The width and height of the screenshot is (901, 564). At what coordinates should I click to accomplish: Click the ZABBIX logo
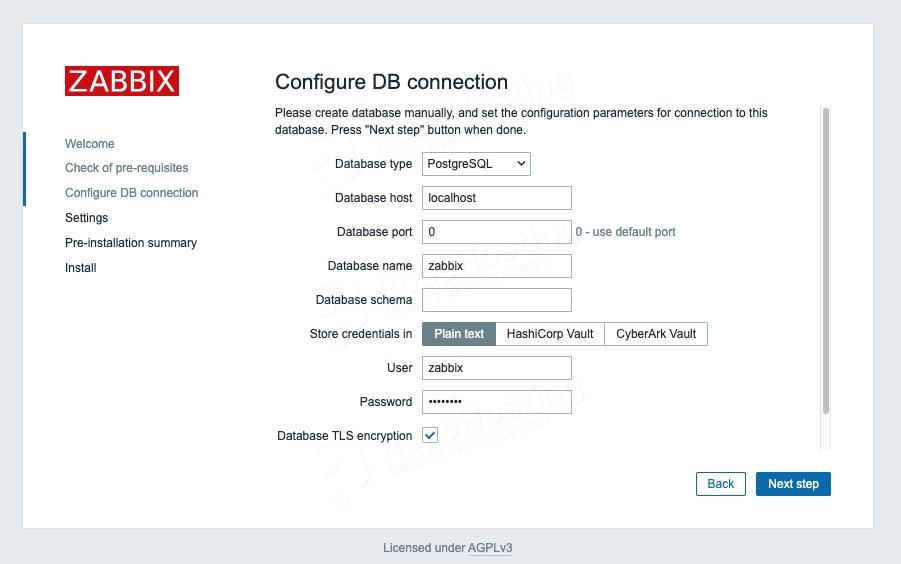122,81
